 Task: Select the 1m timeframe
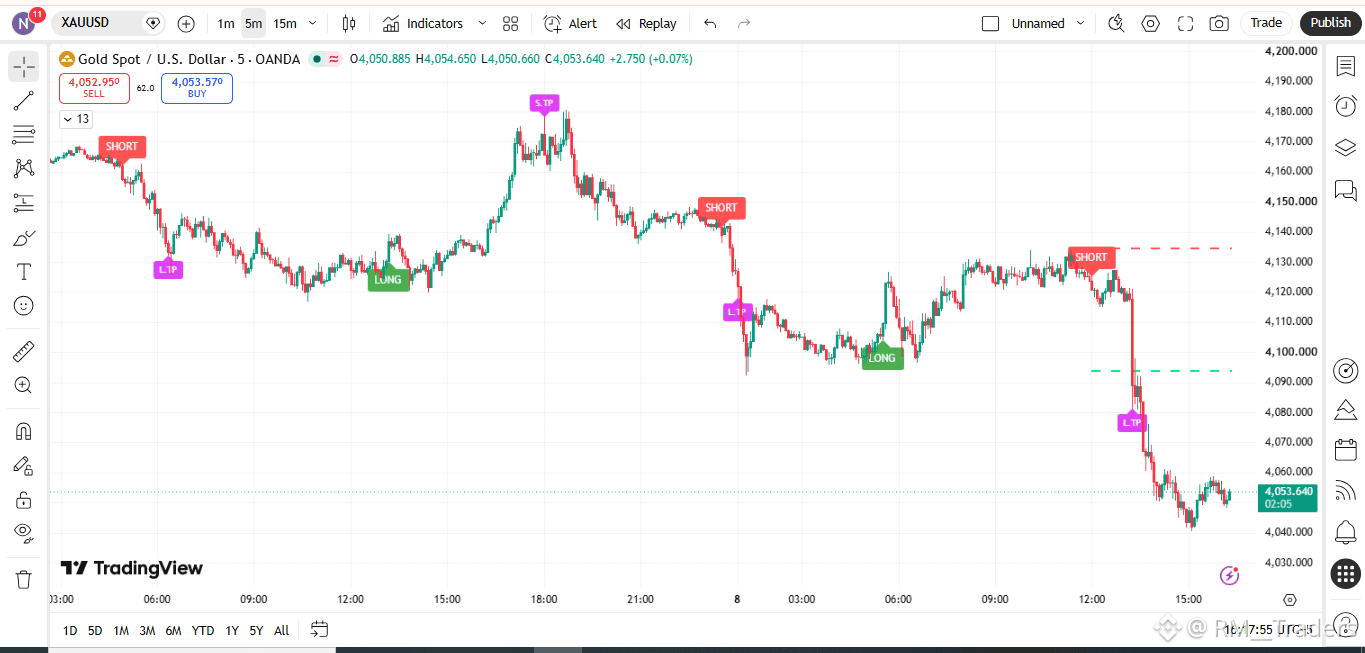click(226, 23)
